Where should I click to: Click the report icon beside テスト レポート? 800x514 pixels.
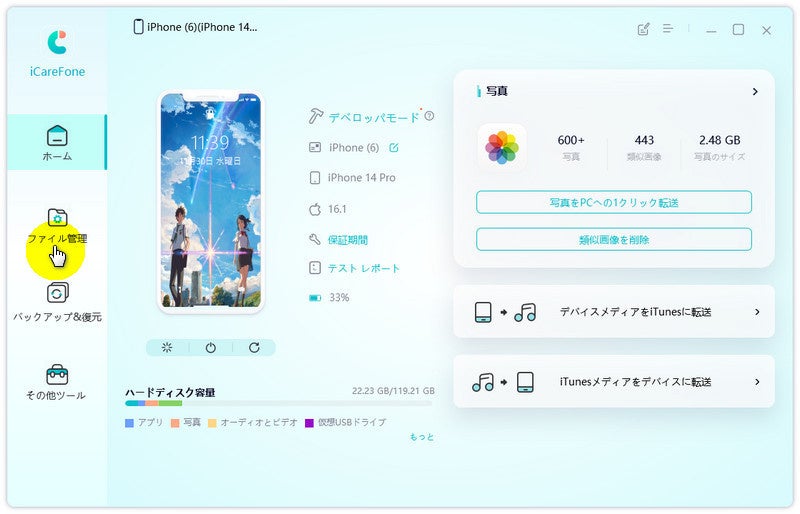315,268
